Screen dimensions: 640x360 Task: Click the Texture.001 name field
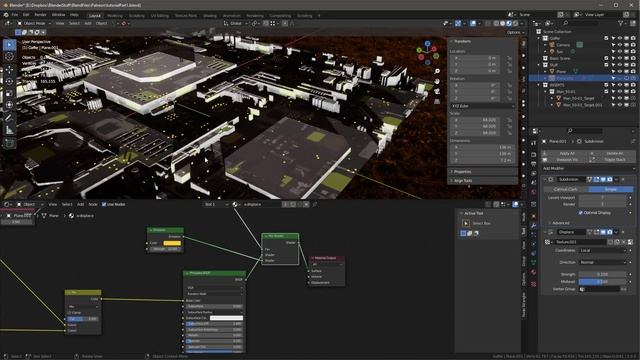[x=580, y=242]
